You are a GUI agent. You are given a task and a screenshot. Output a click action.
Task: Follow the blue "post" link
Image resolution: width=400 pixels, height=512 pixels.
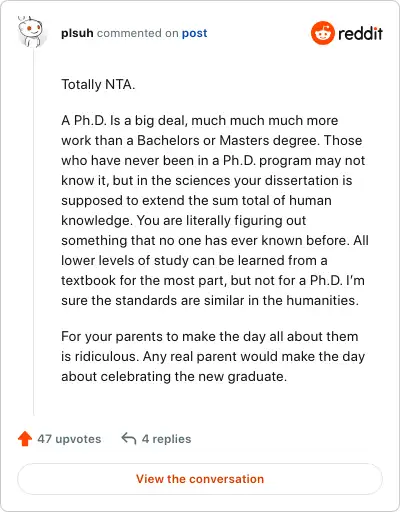pos(194,33)
